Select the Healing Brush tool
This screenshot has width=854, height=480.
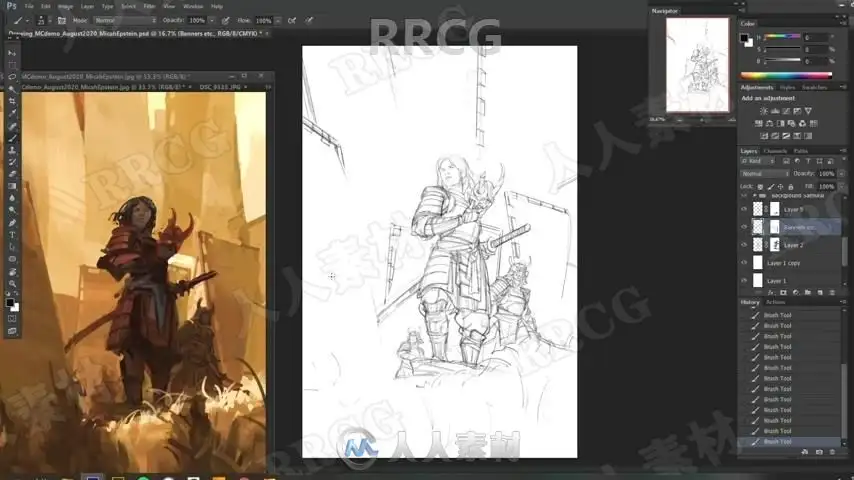click(12, 126)
